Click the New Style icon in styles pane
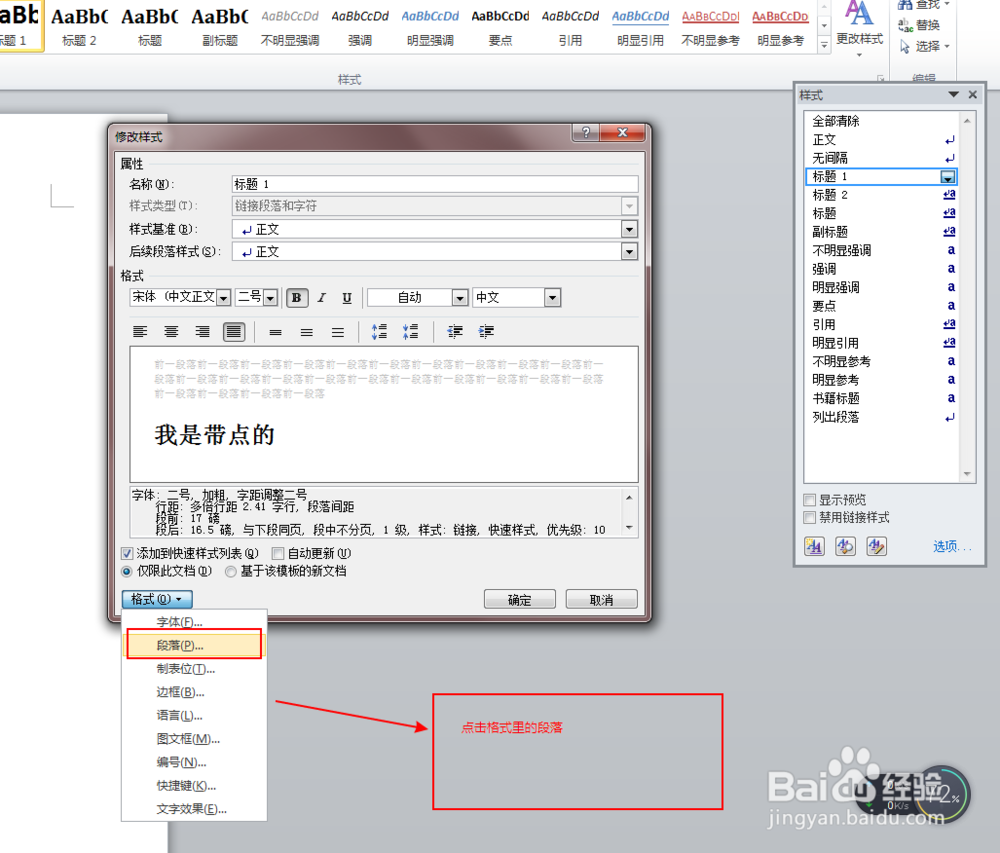This screenshot has height=853, width=1000. coord(813,547)
